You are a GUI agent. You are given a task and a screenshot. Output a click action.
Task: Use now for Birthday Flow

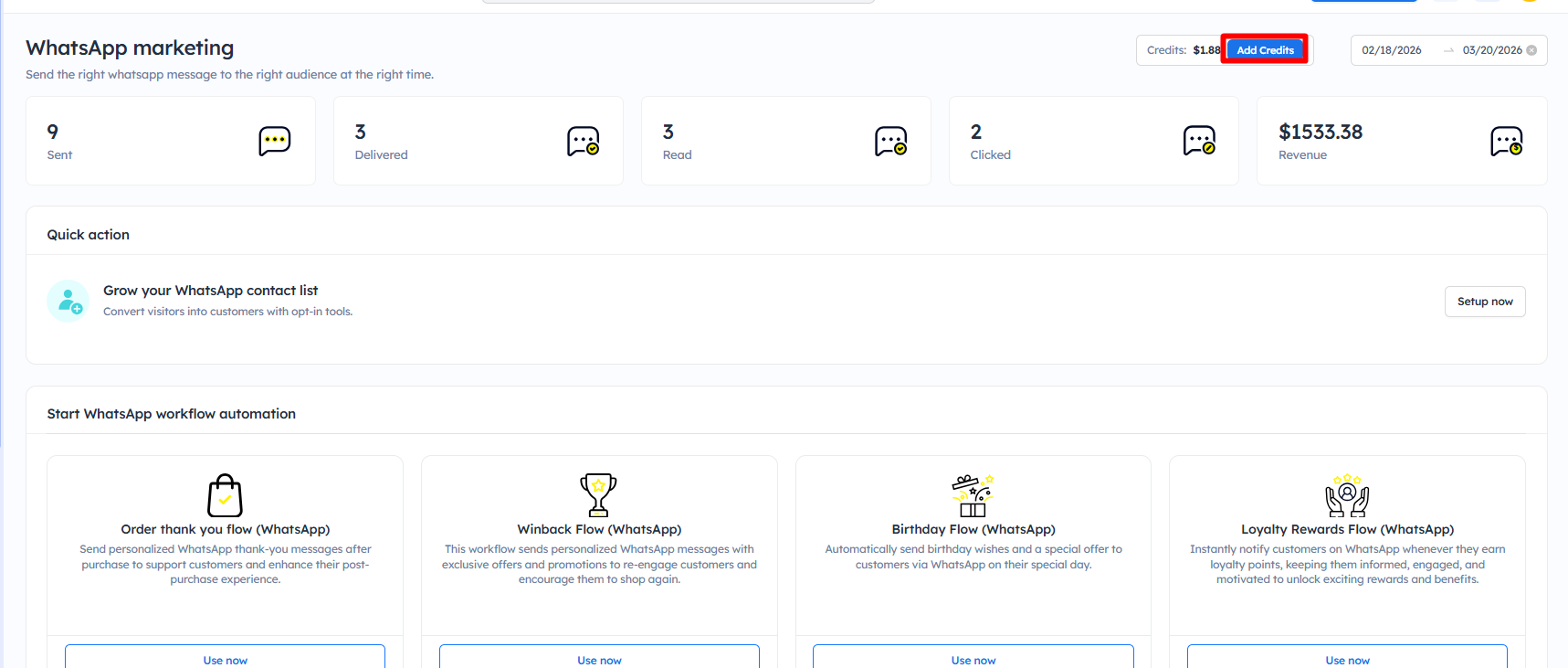pyautogui.click(x=973, y=659)
